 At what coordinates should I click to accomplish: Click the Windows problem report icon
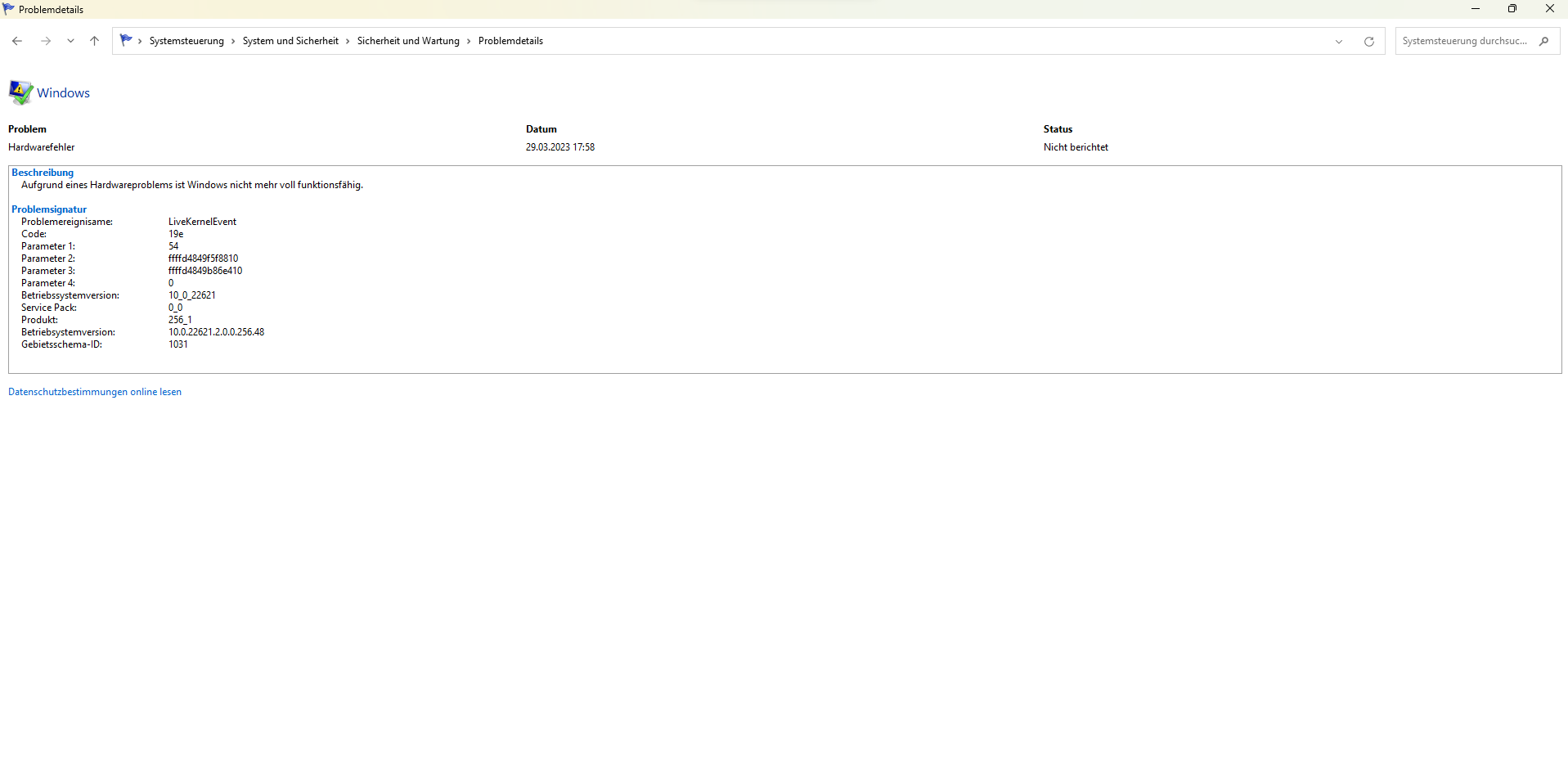(x=20, y=92)
